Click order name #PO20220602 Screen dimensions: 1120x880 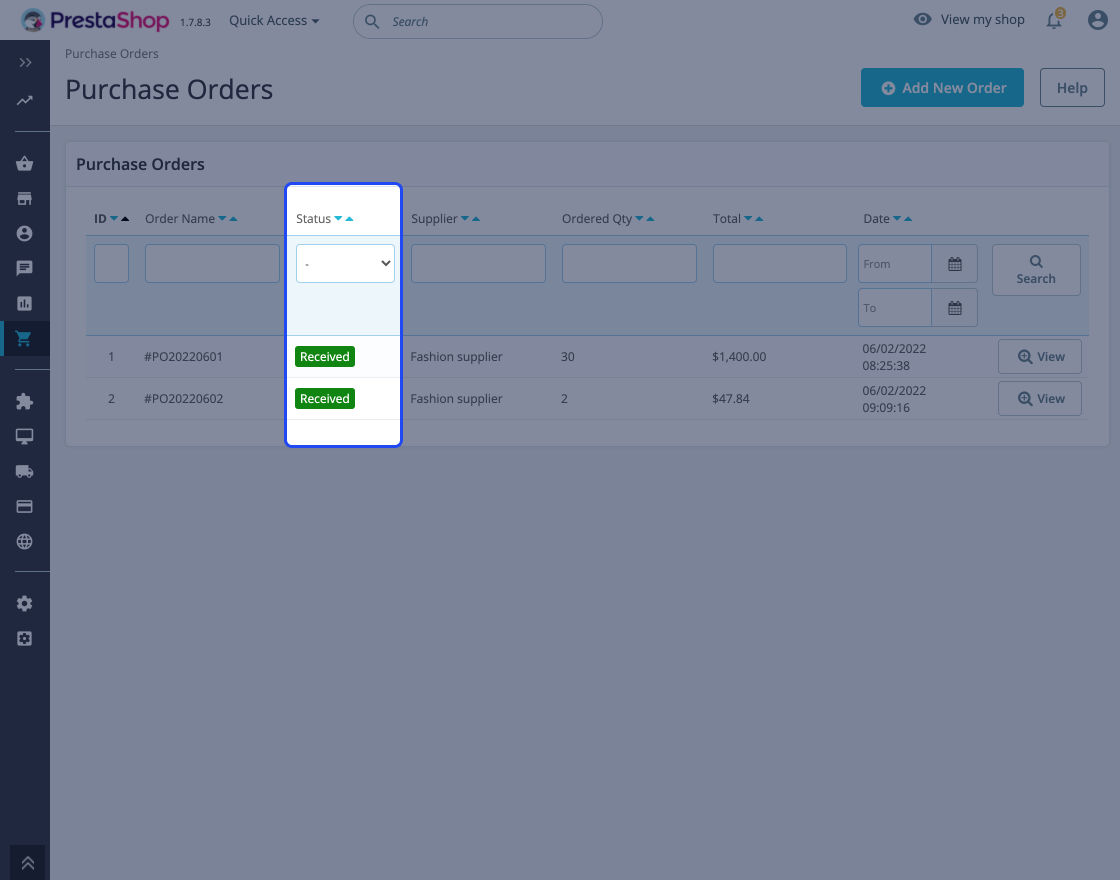pyautogui.click(x=184, y=399)
